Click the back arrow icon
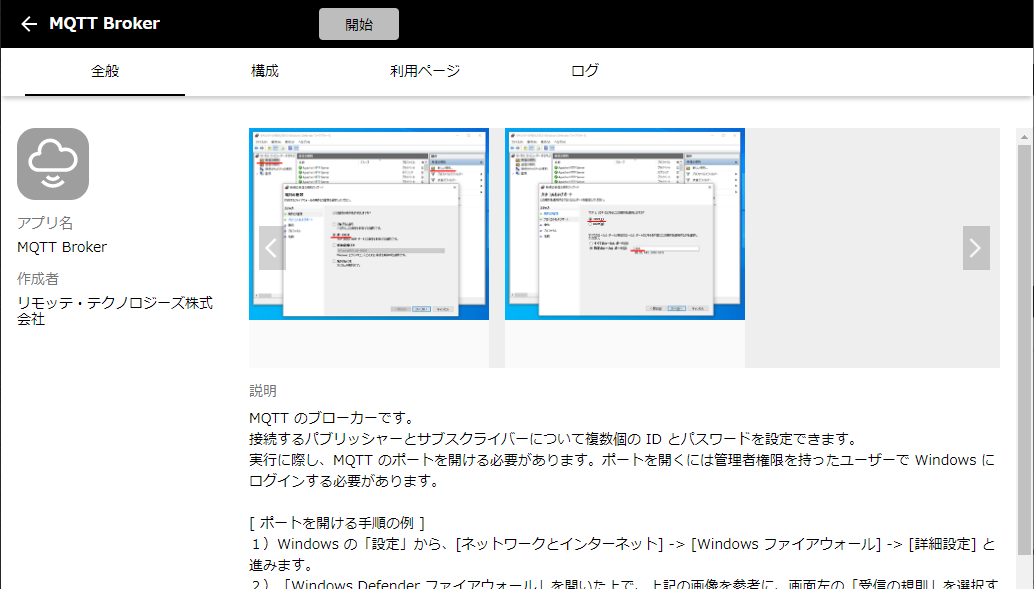The image size is (1034, 589). [29, 24]
